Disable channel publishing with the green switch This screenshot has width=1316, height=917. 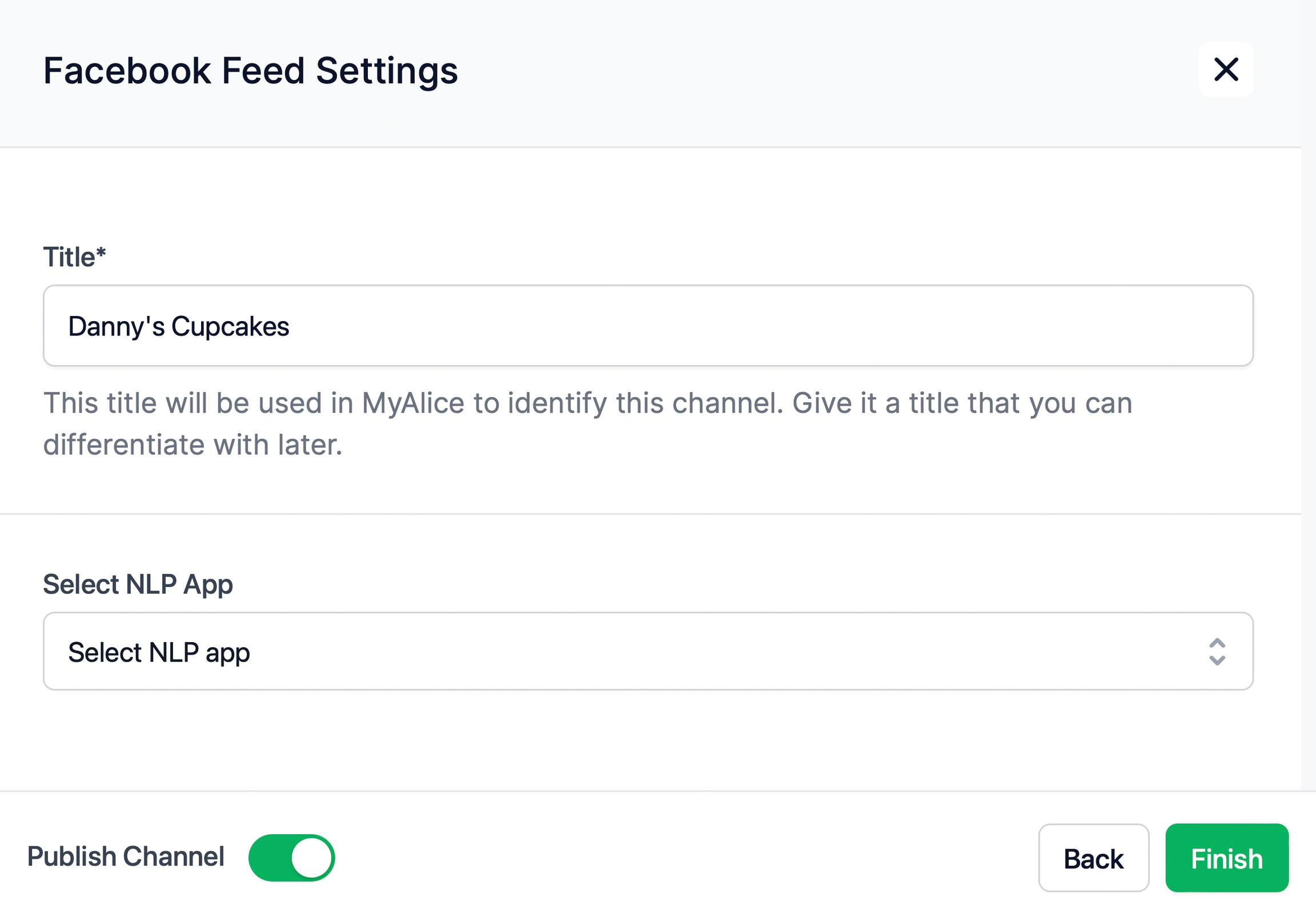[x=291, y=858]
